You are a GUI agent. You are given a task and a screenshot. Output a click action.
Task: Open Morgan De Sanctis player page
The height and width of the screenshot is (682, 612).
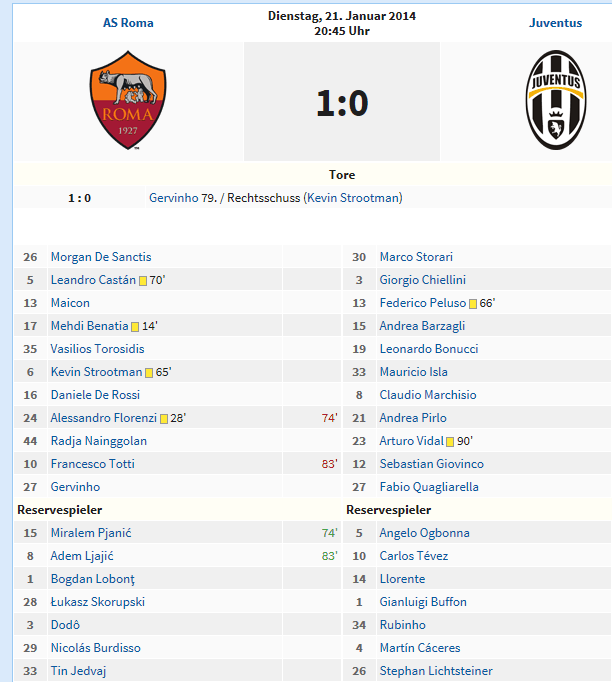click(101, 257)
